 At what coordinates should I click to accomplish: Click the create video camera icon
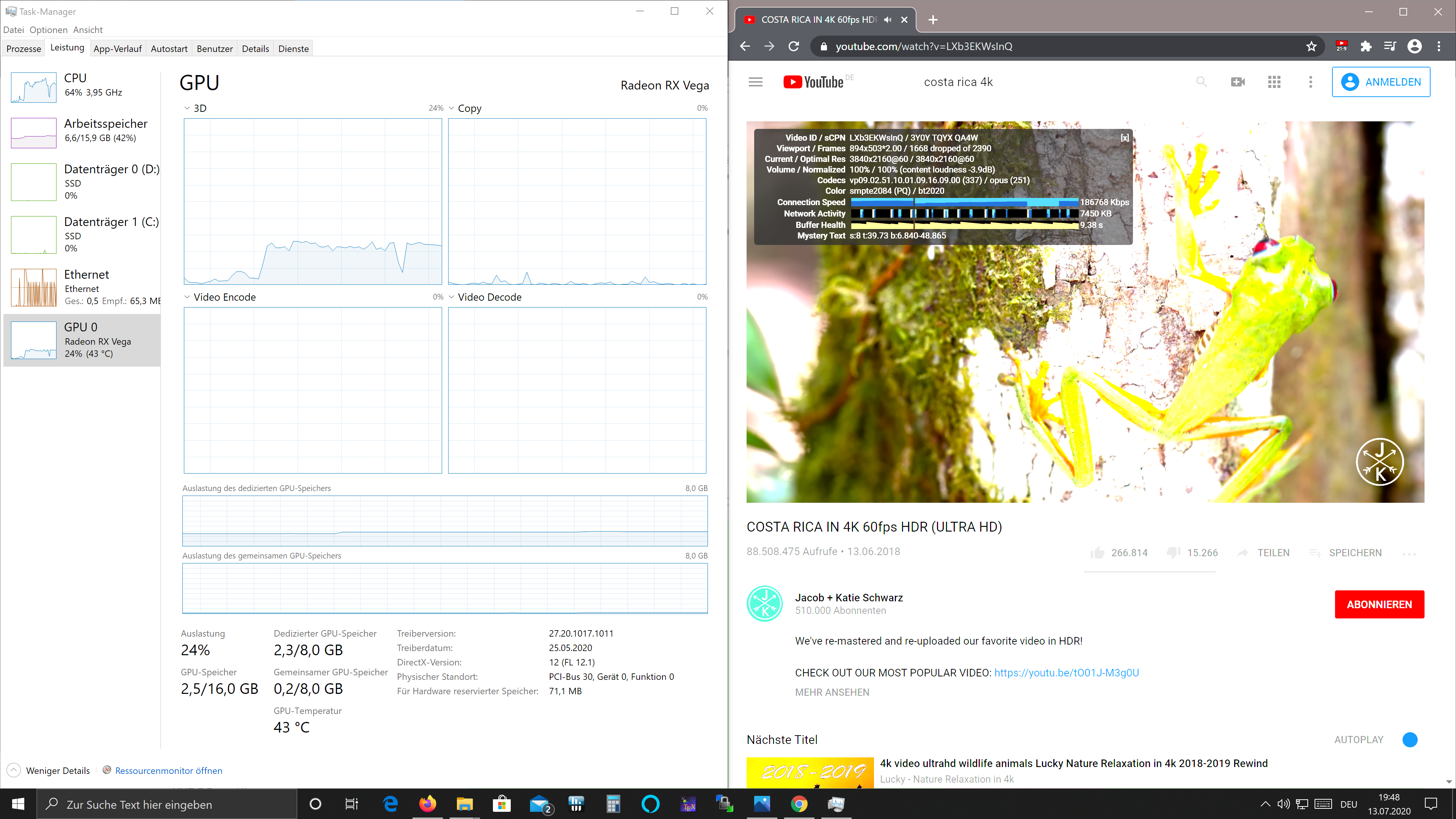[x=1238, y=82]
